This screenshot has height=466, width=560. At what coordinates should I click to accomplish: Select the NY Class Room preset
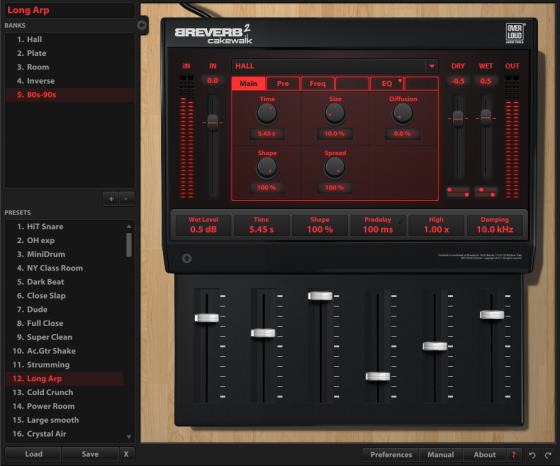click(x=65, y=268)
